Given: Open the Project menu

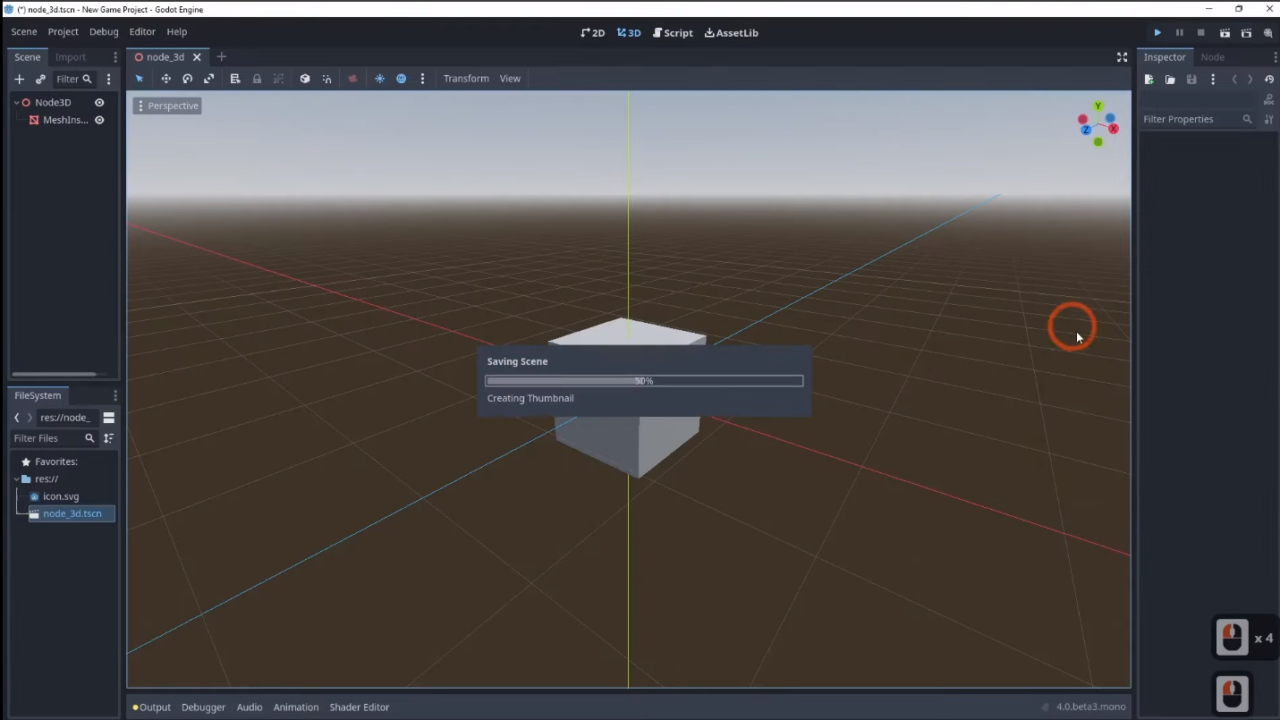Looking at the screenshot, I should [x=62, y=31].
